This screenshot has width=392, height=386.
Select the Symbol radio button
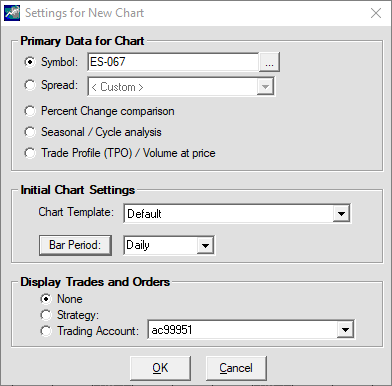pyautogui.click(x=30, y=62)
